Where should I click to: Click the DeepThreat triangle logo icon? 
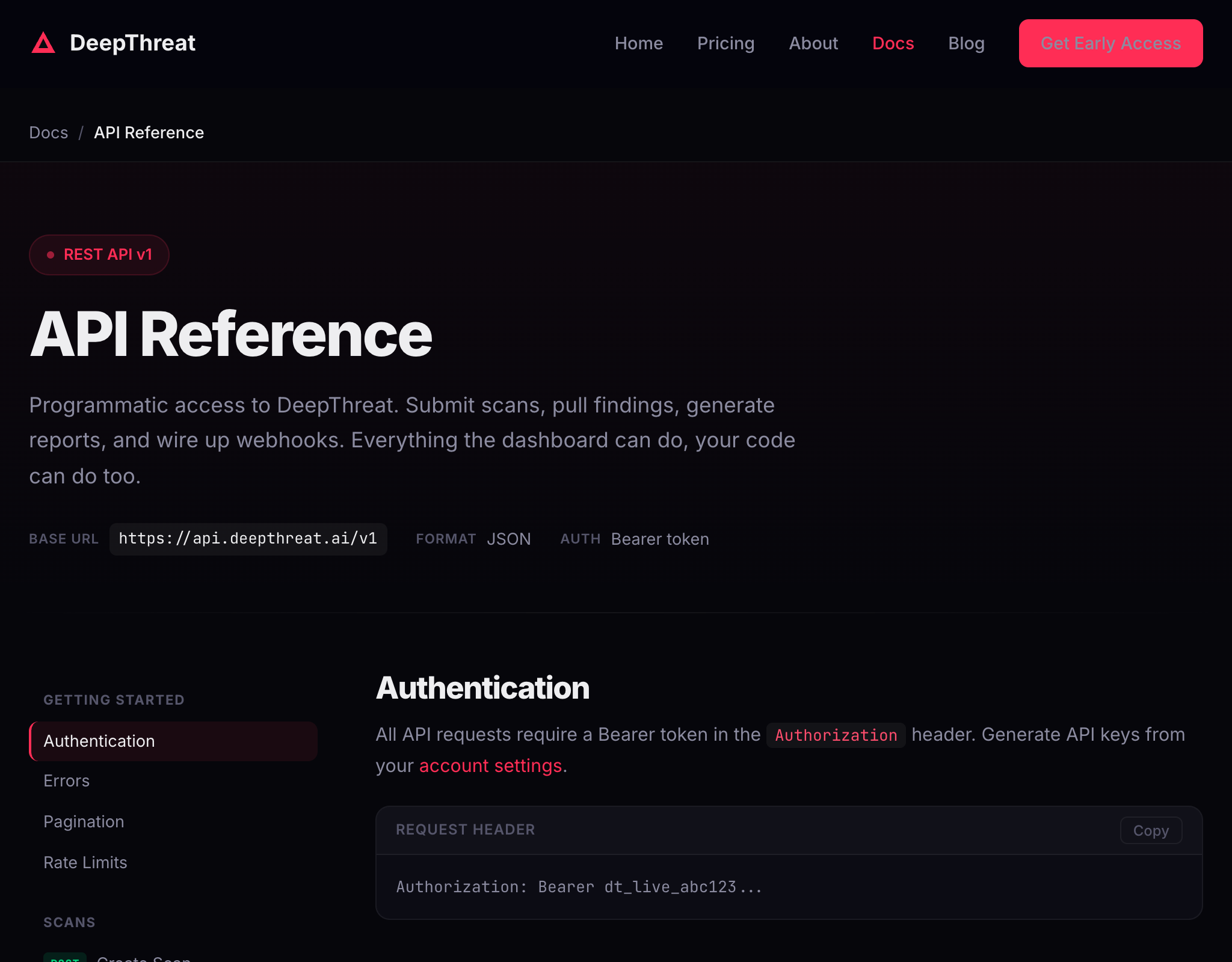[x=43, y=43]
